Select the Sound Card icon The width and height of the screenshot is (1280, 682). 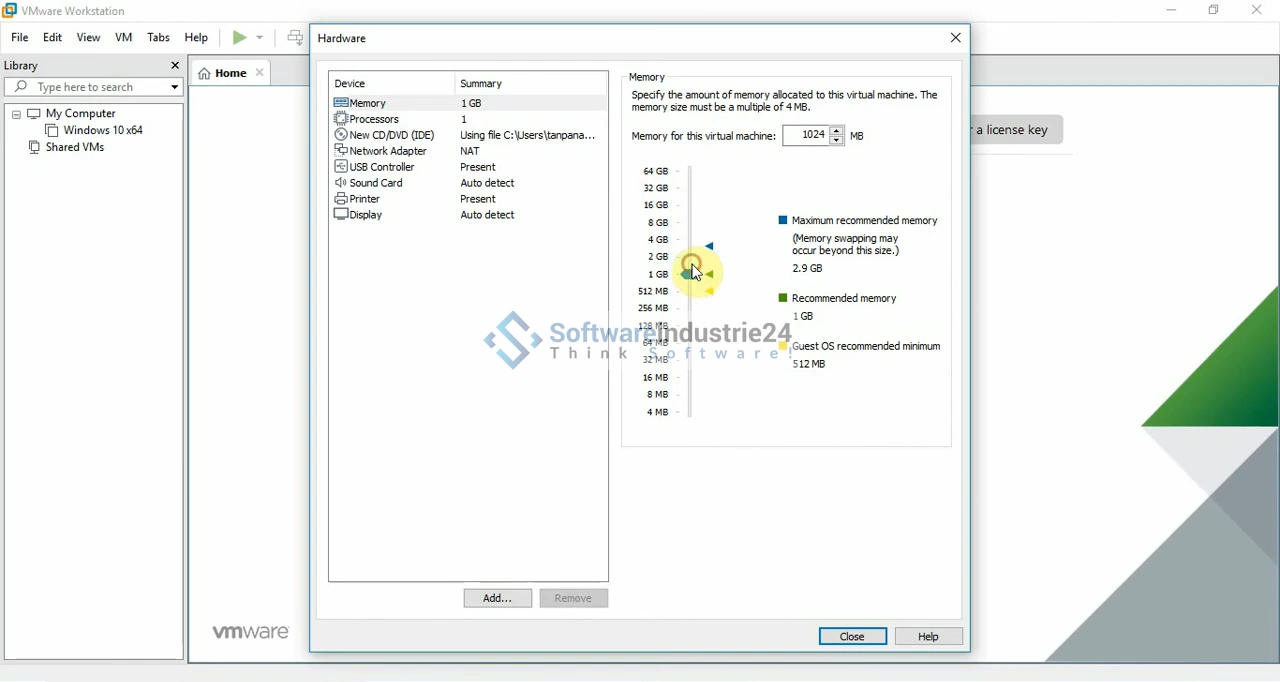click(x=341, y=183)
